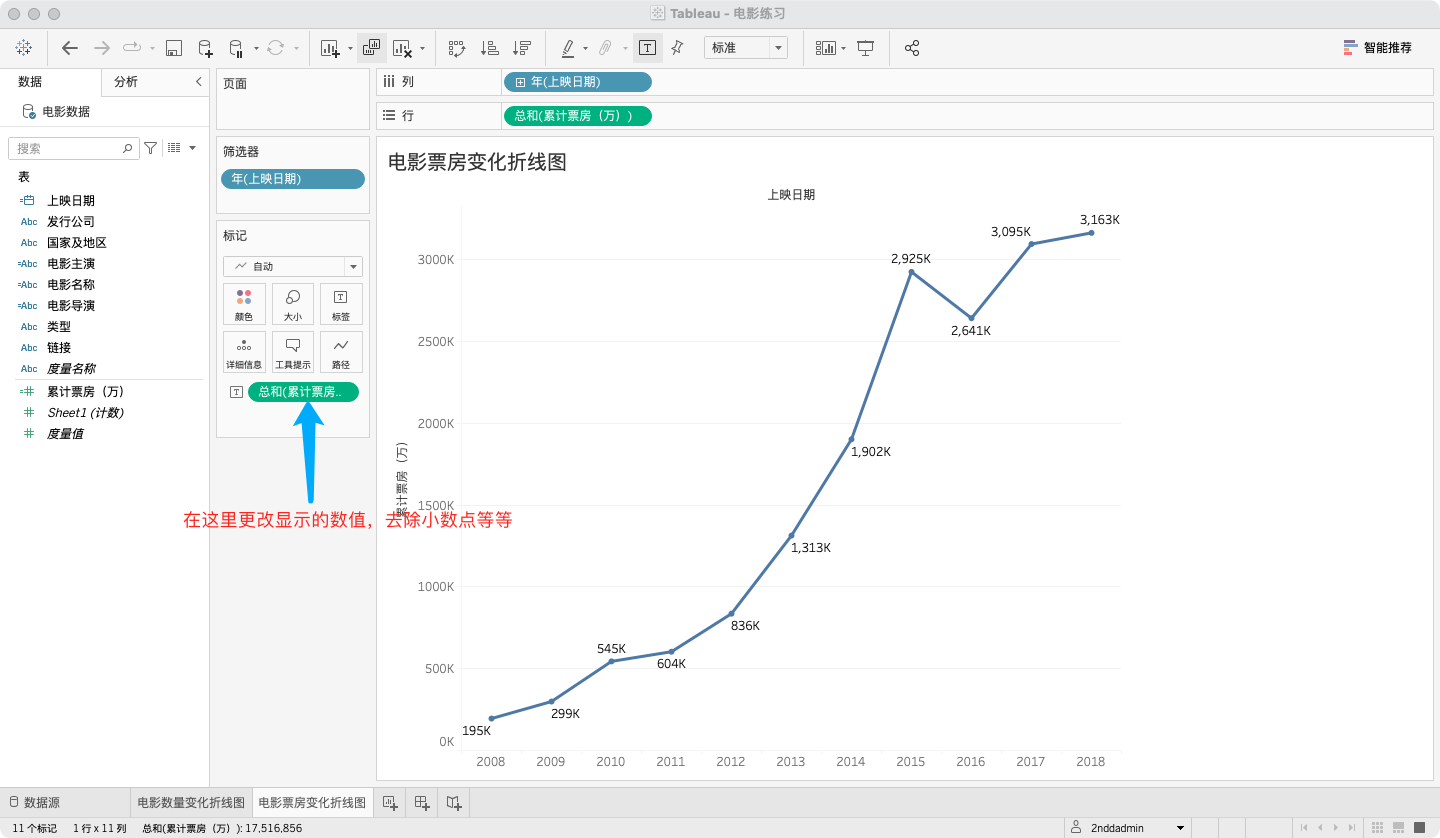Switch to the 数据 pane tab
This screenshot has width=1440, height=838.
(30, 82)
